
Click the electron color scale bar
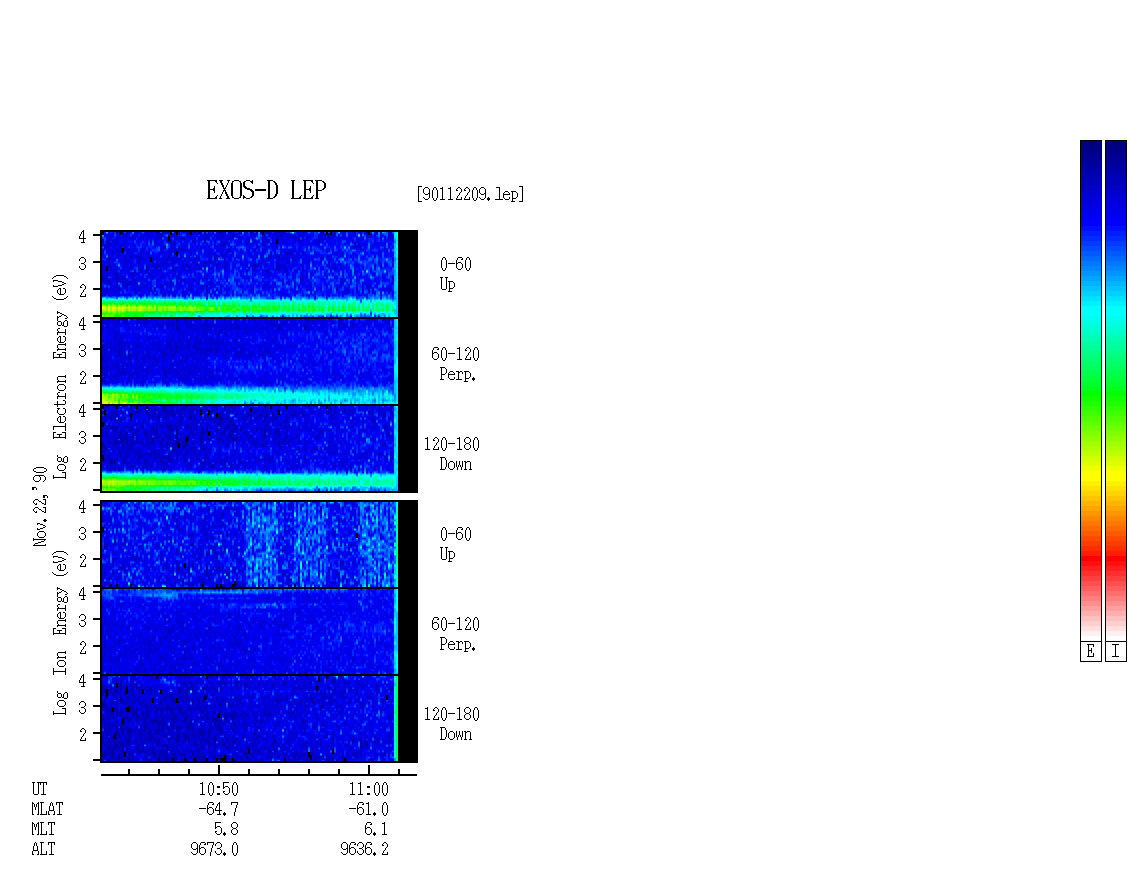point(1090,390)
